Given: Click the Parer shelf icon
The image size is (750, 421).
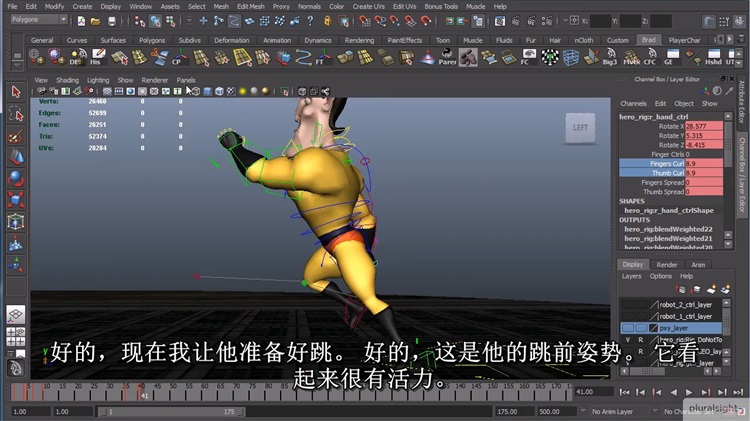Looking at the screenshot, I should [x=447, y=57].
